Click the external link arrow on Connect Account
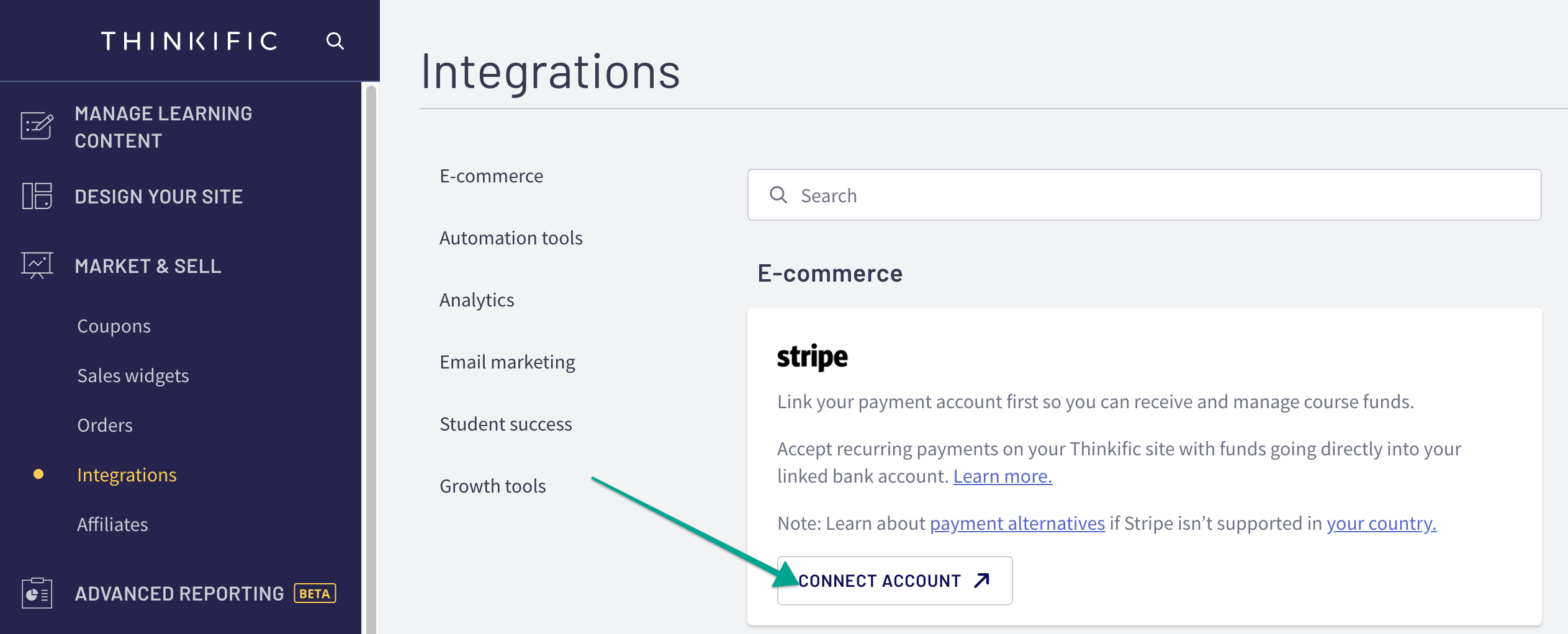The height and width of the screenshot is (634, 1568). 981,580
